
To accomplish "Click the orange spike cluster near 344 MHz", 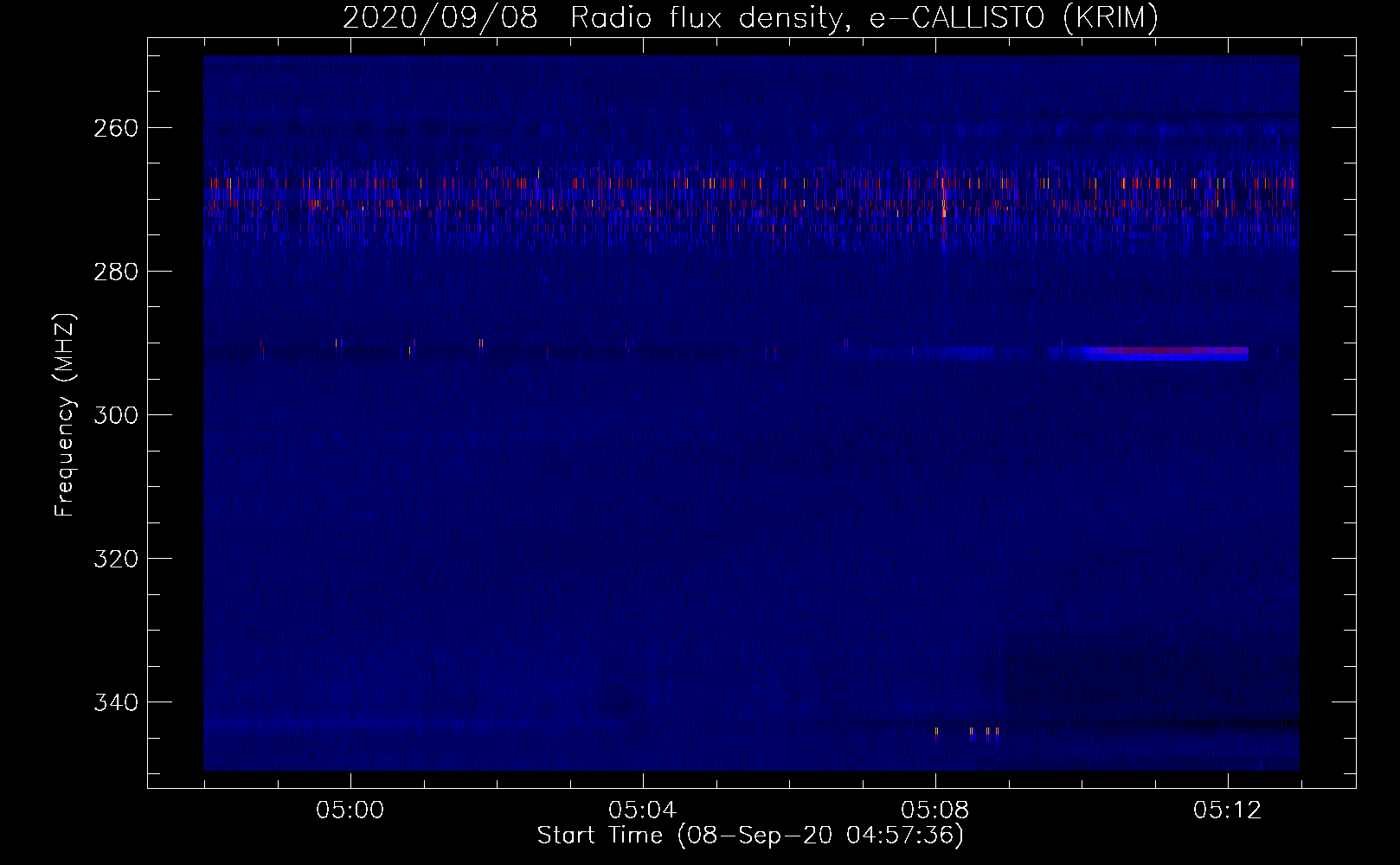I will 967,733.
